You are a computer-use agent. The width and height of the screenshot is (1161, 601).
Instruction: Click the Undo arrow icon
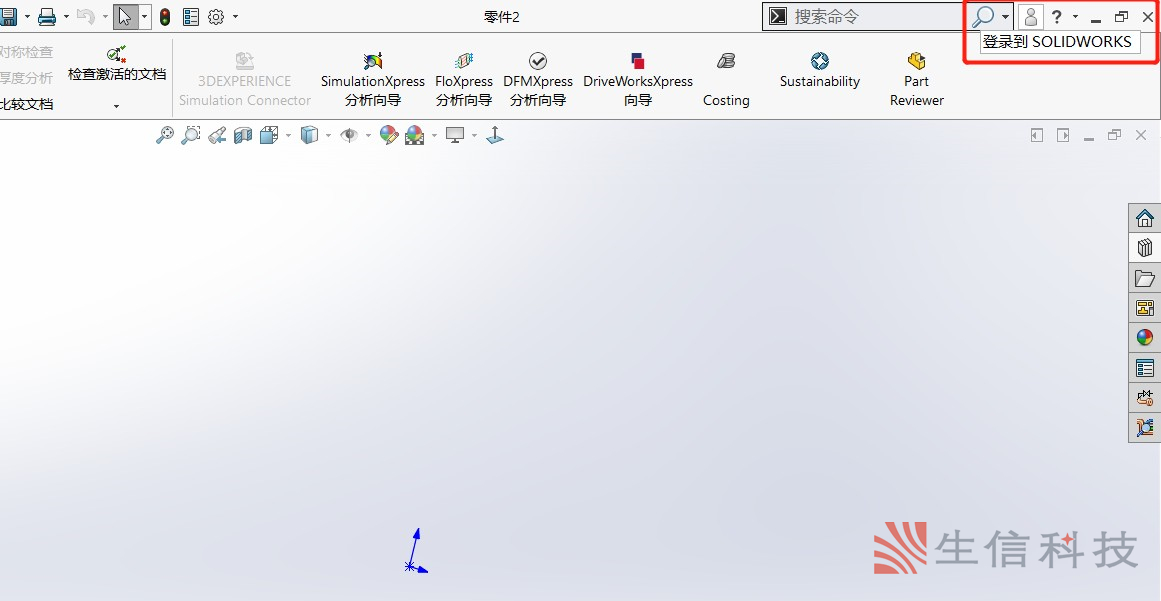[85, 16]
